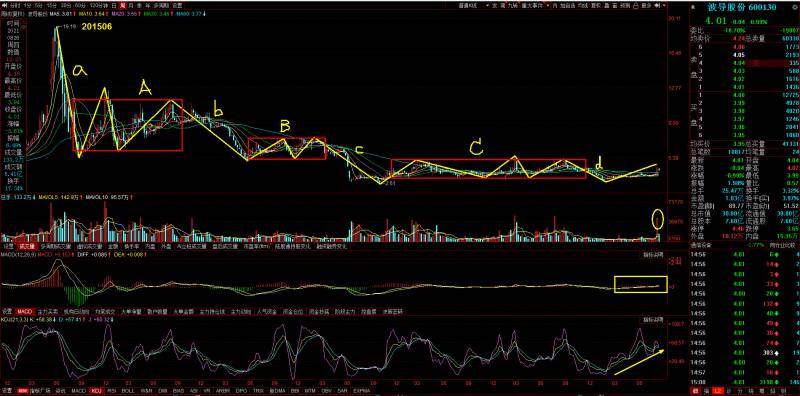Viewport: 800px width, 396px height.
Task: Click the small icon left of stock name
Action: click(693, 7)
